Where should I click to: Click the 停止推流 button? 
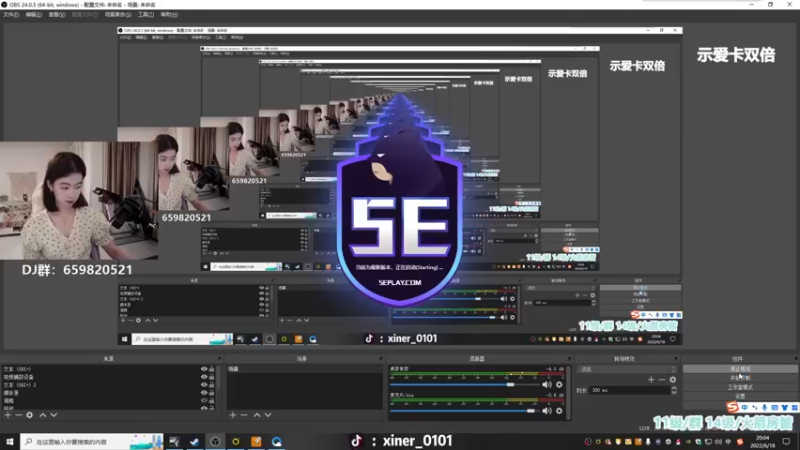click(x=740, y=369)
